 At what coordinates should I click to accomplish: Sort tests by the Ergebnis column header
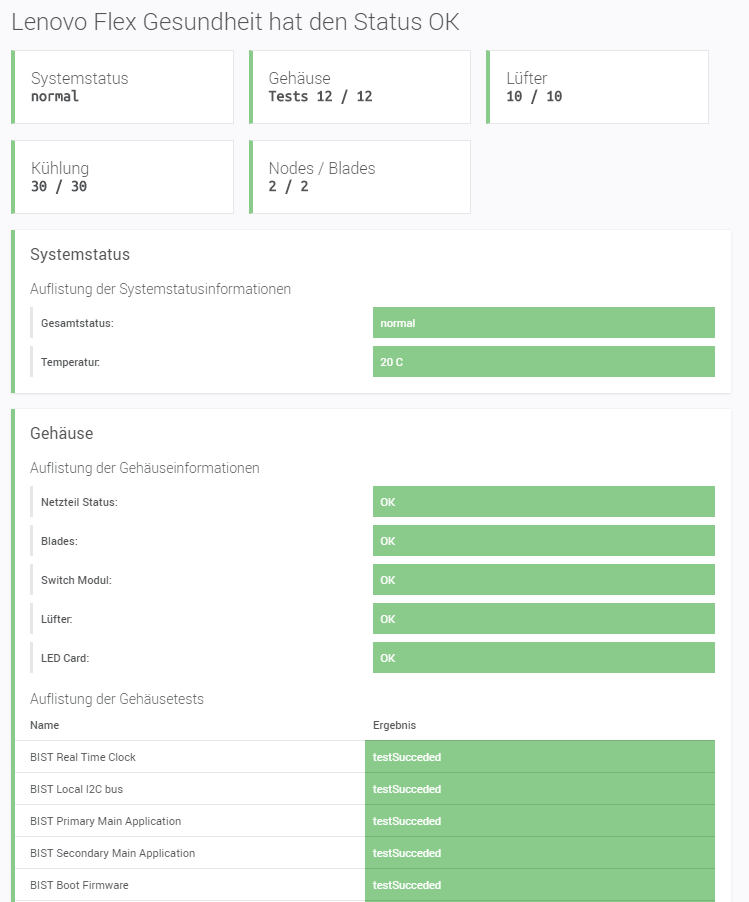click(x=394, y=725)
